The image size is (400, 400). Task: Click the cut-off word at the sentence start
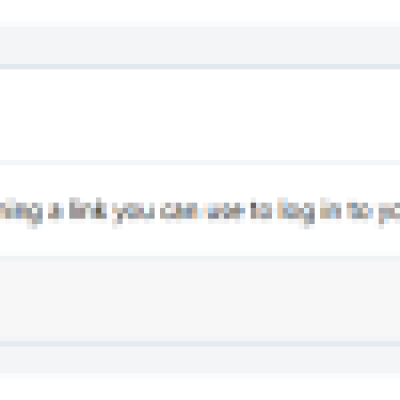pyautogui.click(x=21, y=212)
